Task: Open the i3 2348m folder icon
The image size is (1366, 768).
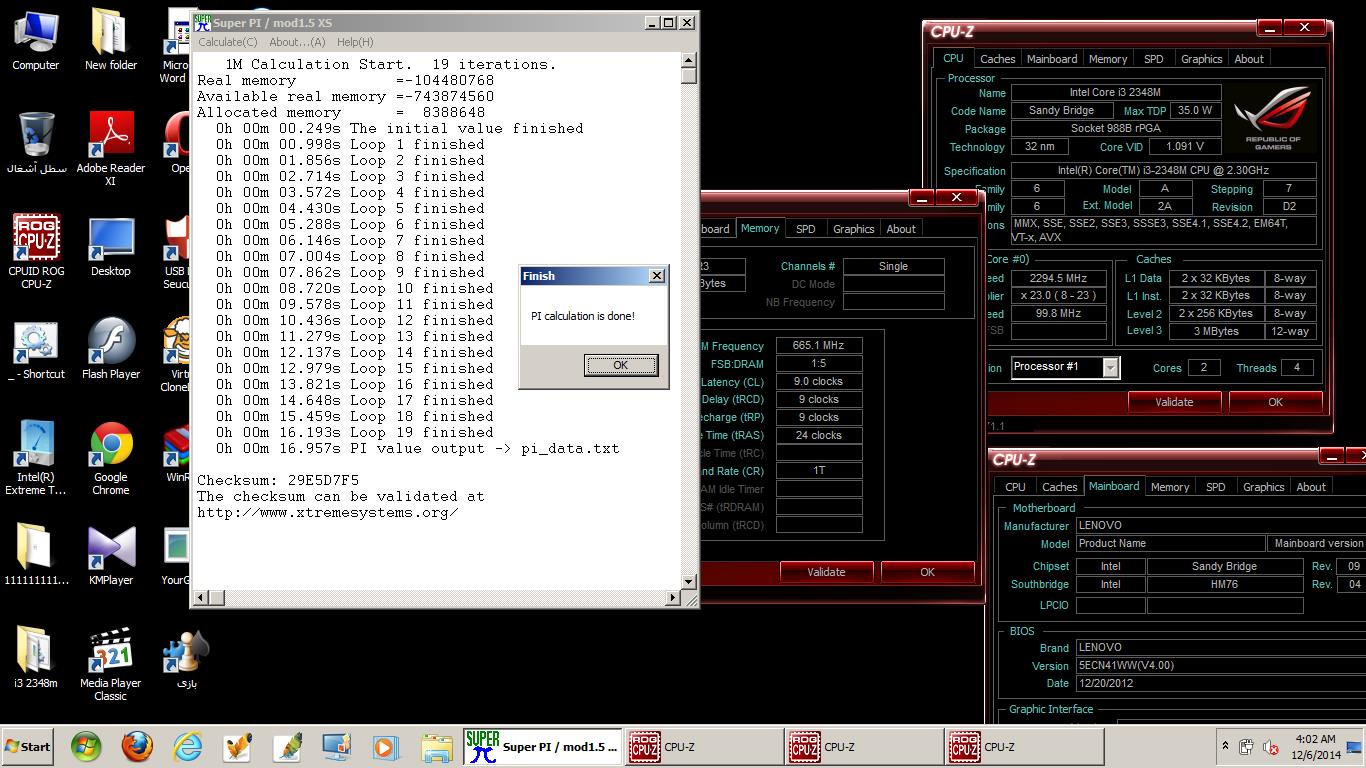Action: point(36,658)
